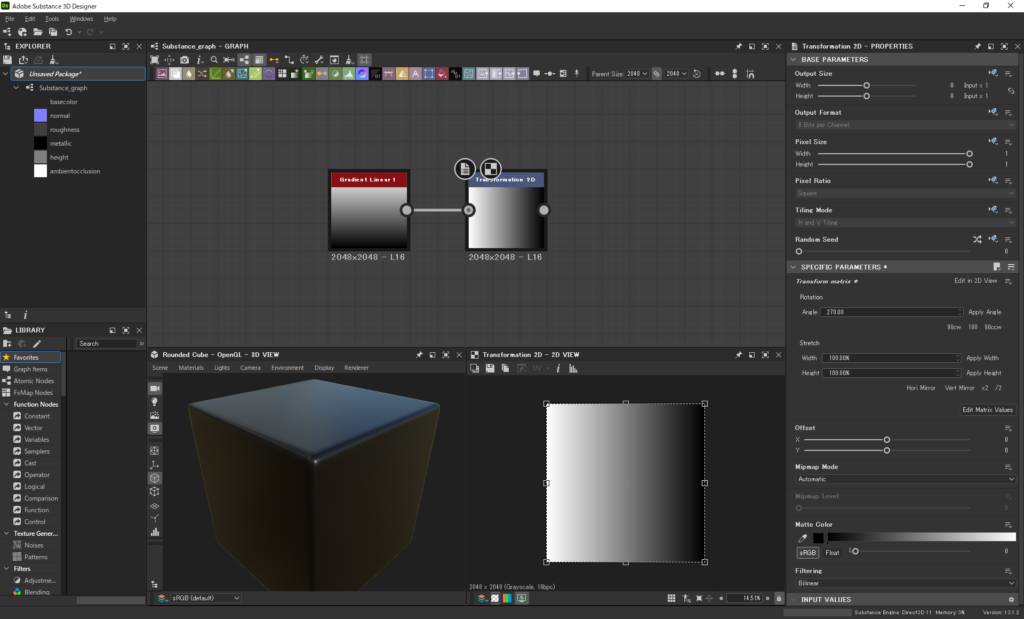Click the Library Search field
The image size is (1024, 619).
coord(108,343)
